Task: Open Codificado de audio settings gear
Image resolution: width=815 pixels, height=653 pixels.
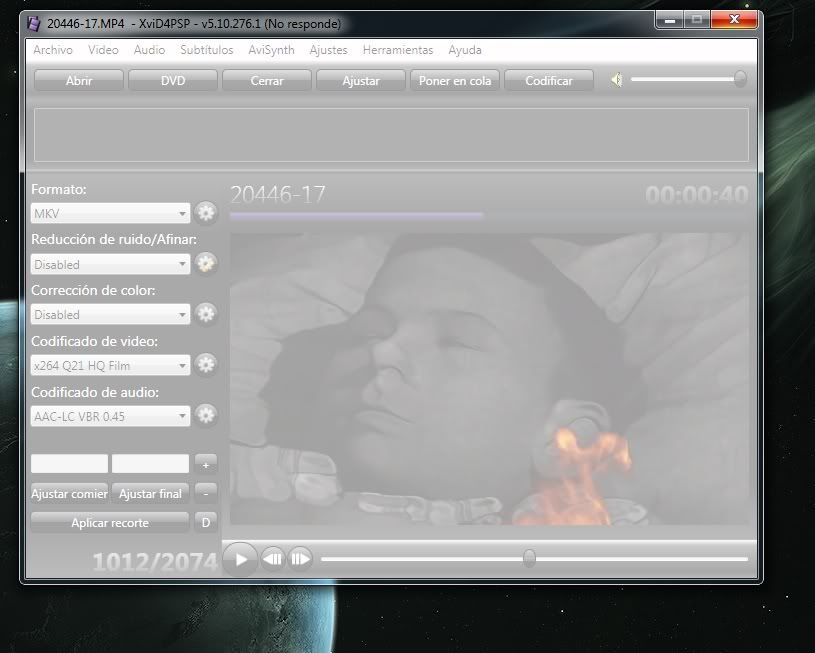Action: [206, 415]
